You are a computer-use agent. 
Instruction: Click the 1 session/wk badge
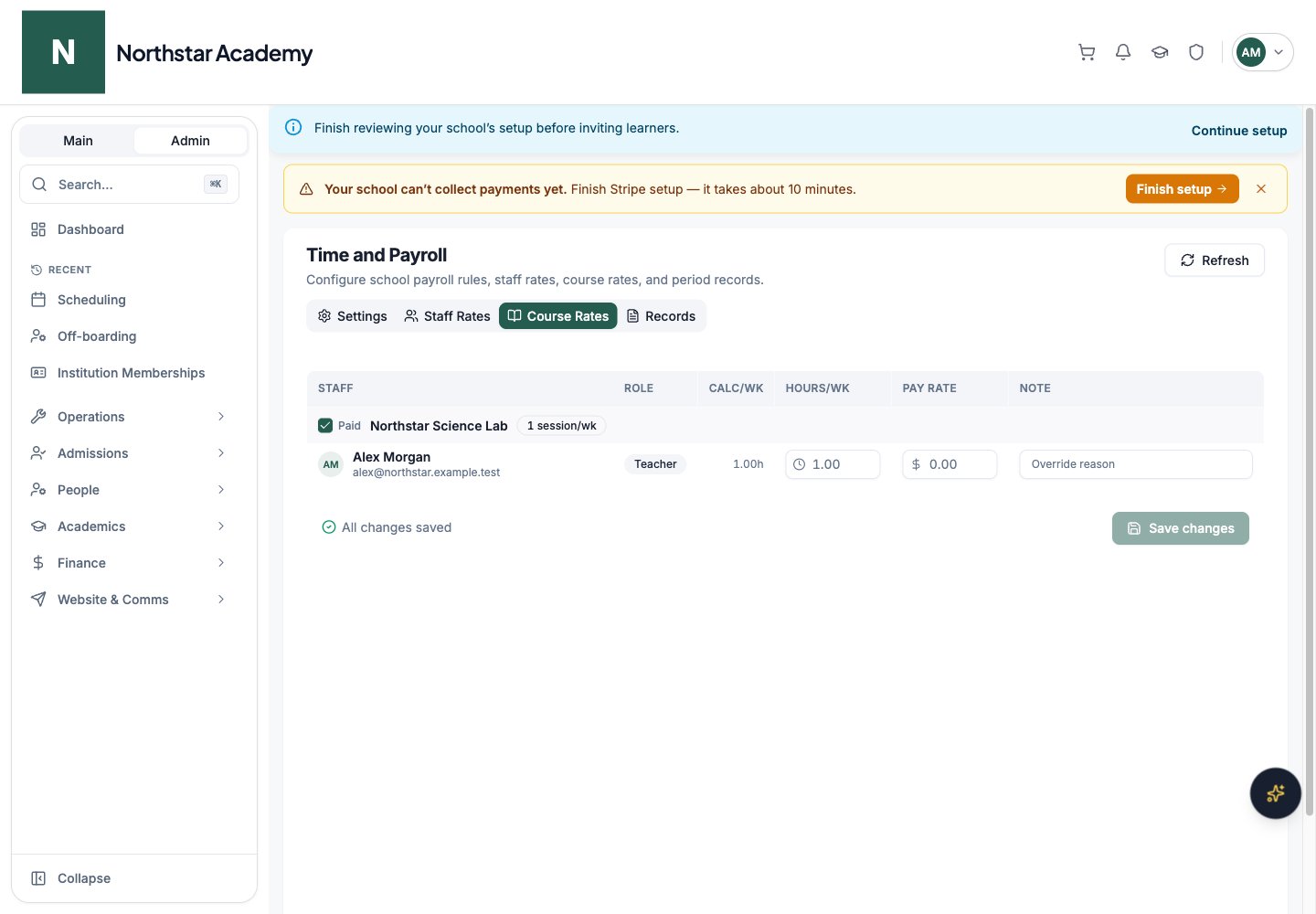pos(561,426)
